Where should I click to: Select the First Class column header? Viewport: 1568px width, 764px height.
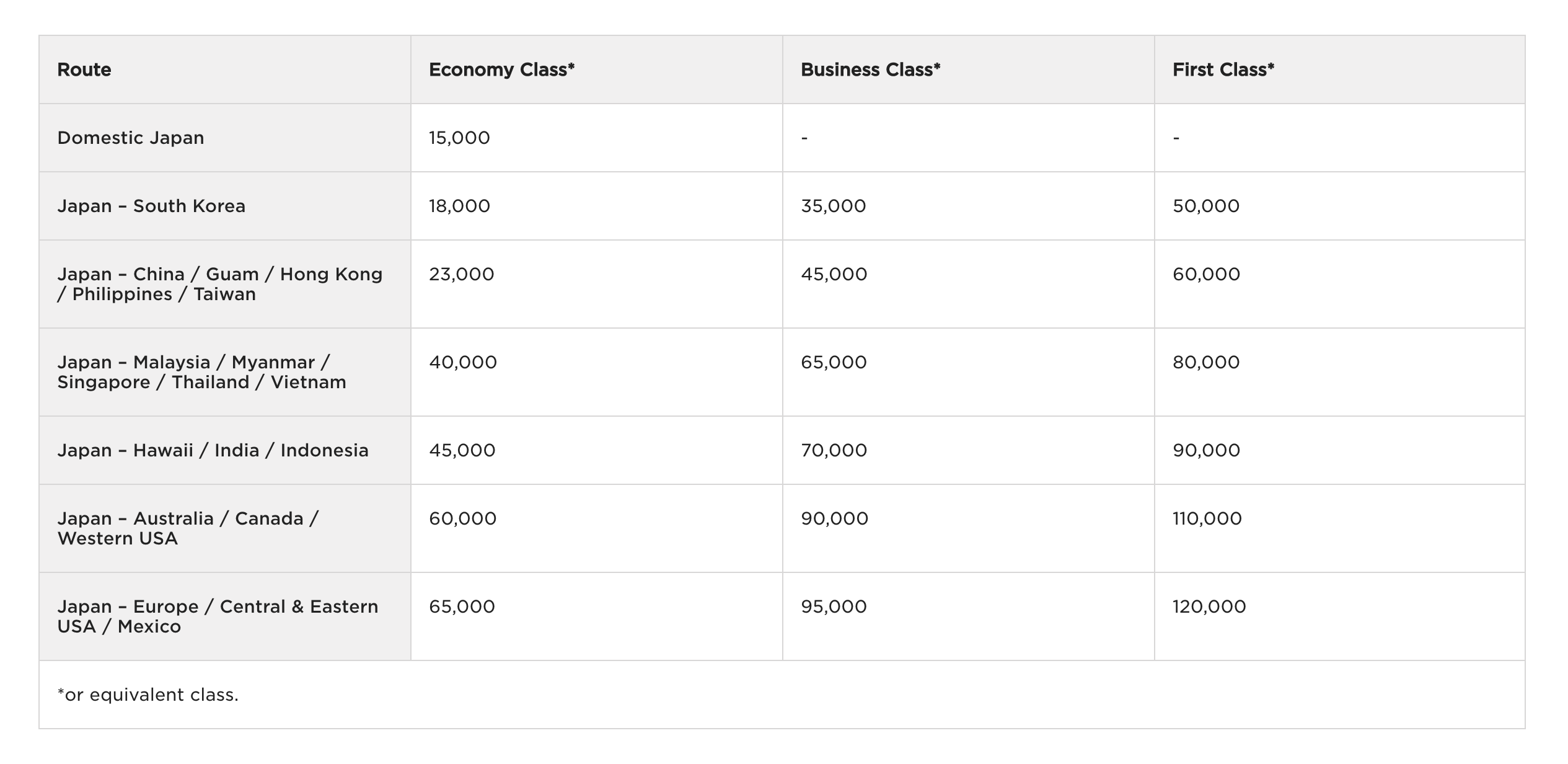coord(1223,69)
